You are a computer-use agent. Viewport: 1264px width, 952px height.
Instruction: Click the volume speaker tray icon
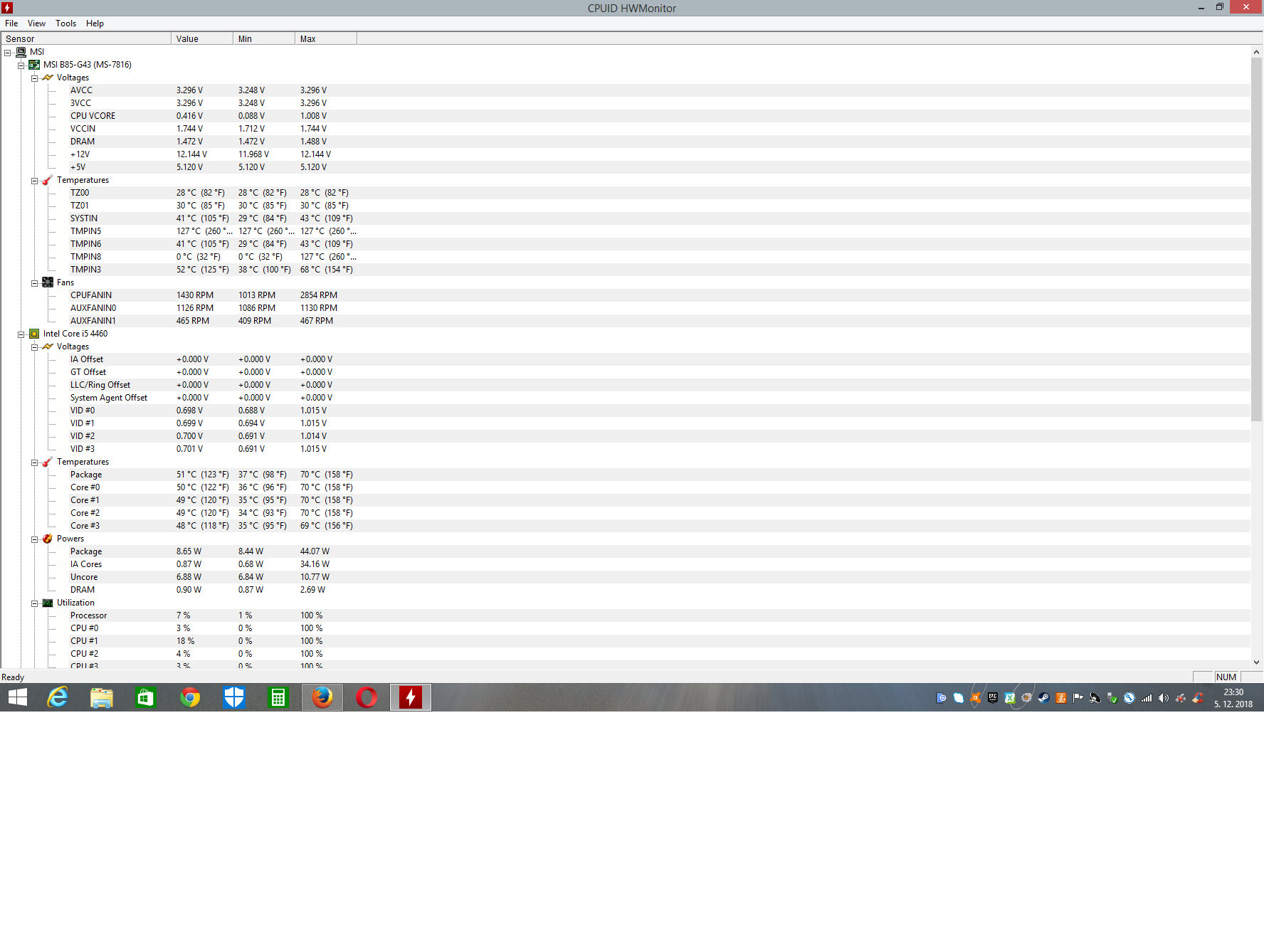(x=1163, y=698)
